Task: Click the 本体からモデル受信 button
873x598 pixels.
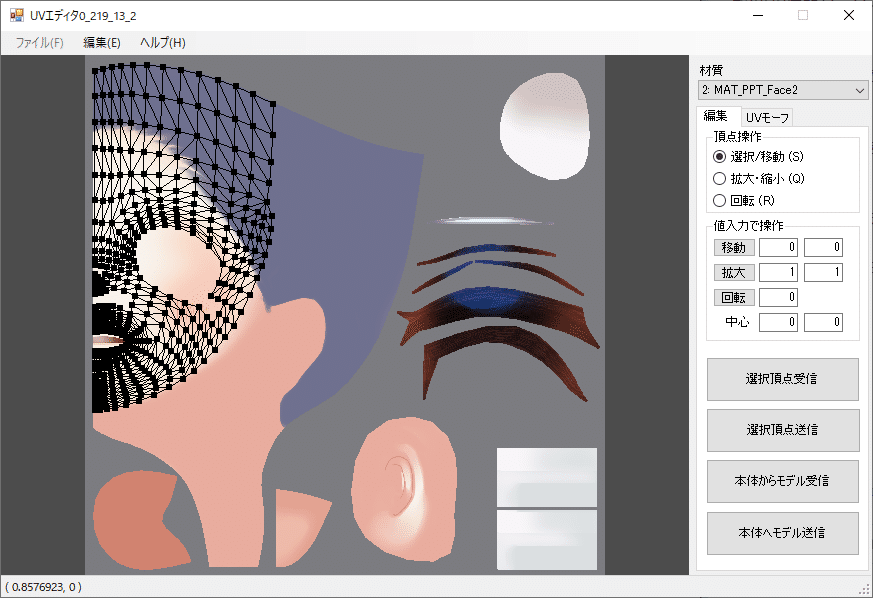Action: (782, 481)
